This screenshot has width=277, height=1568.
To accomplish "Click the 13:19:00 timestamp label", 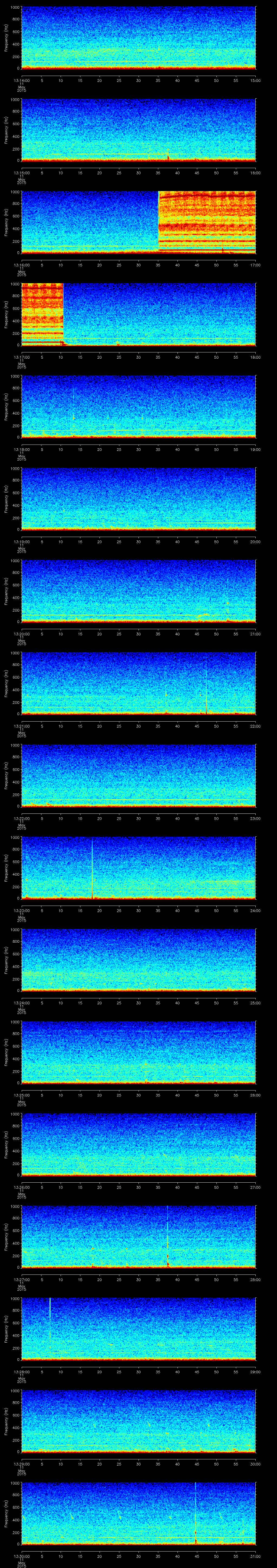I will tap(22, 542).
